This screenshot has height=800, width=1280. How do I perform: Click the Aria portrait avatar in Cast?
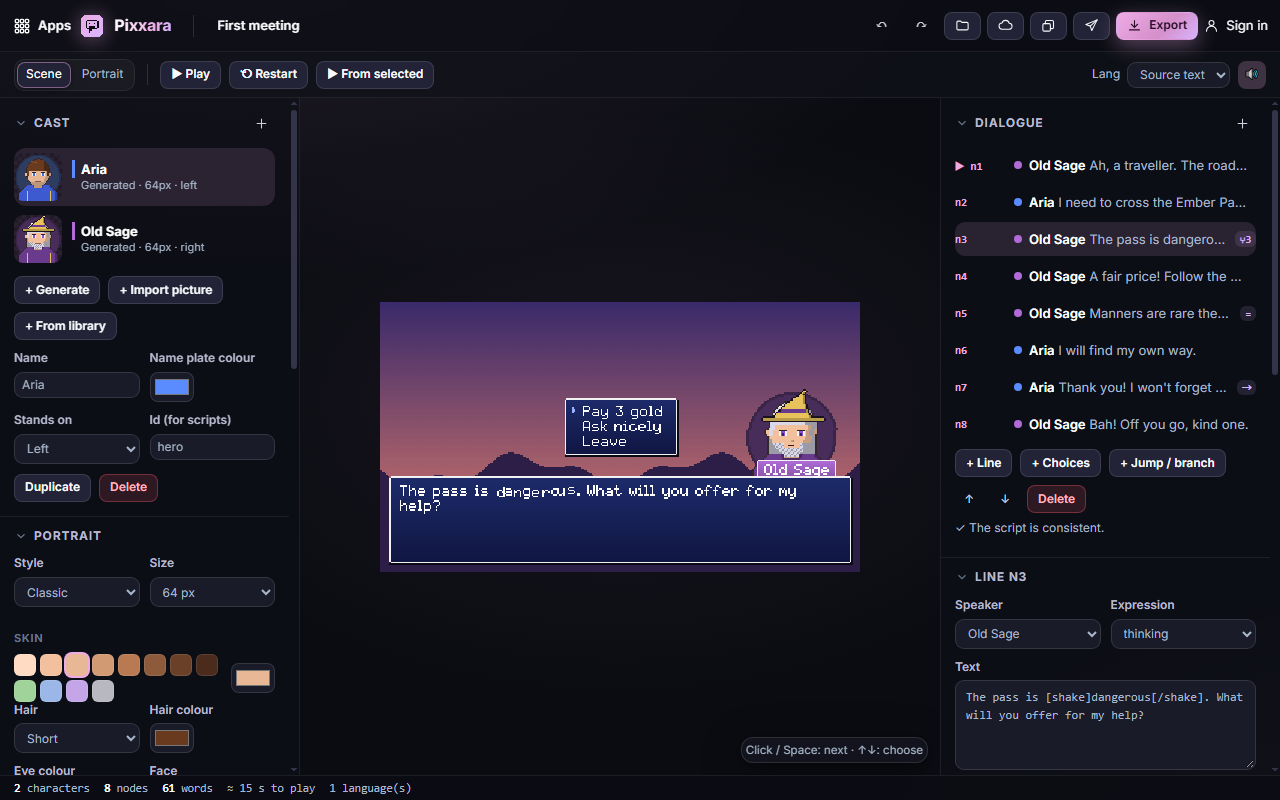38,177
